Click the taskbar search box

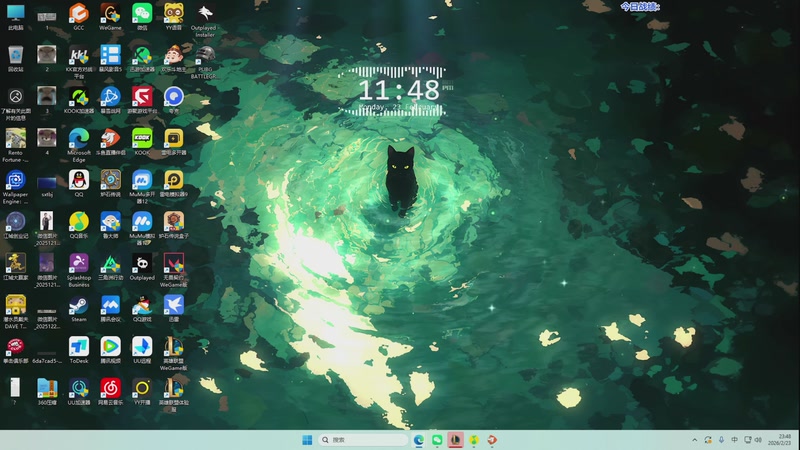[x=363, y=440]
